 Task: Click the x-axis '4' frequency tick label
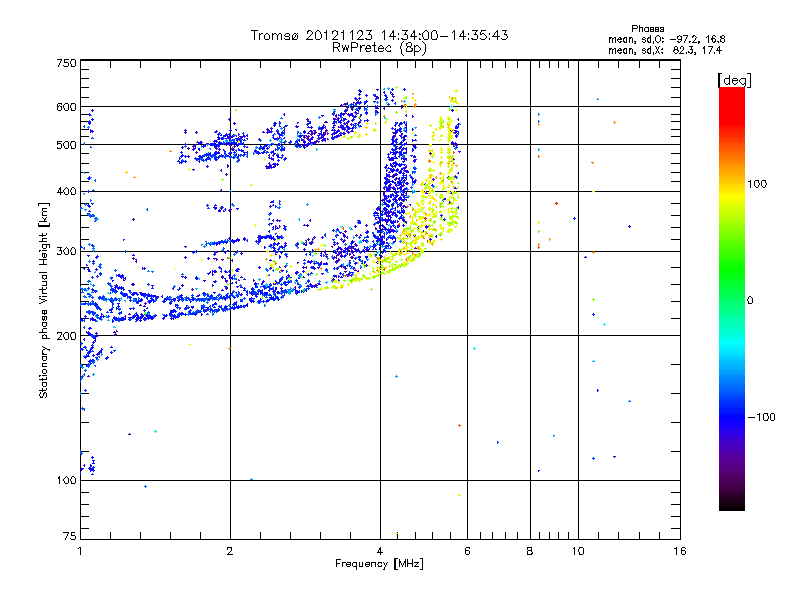tap(380, 551)
